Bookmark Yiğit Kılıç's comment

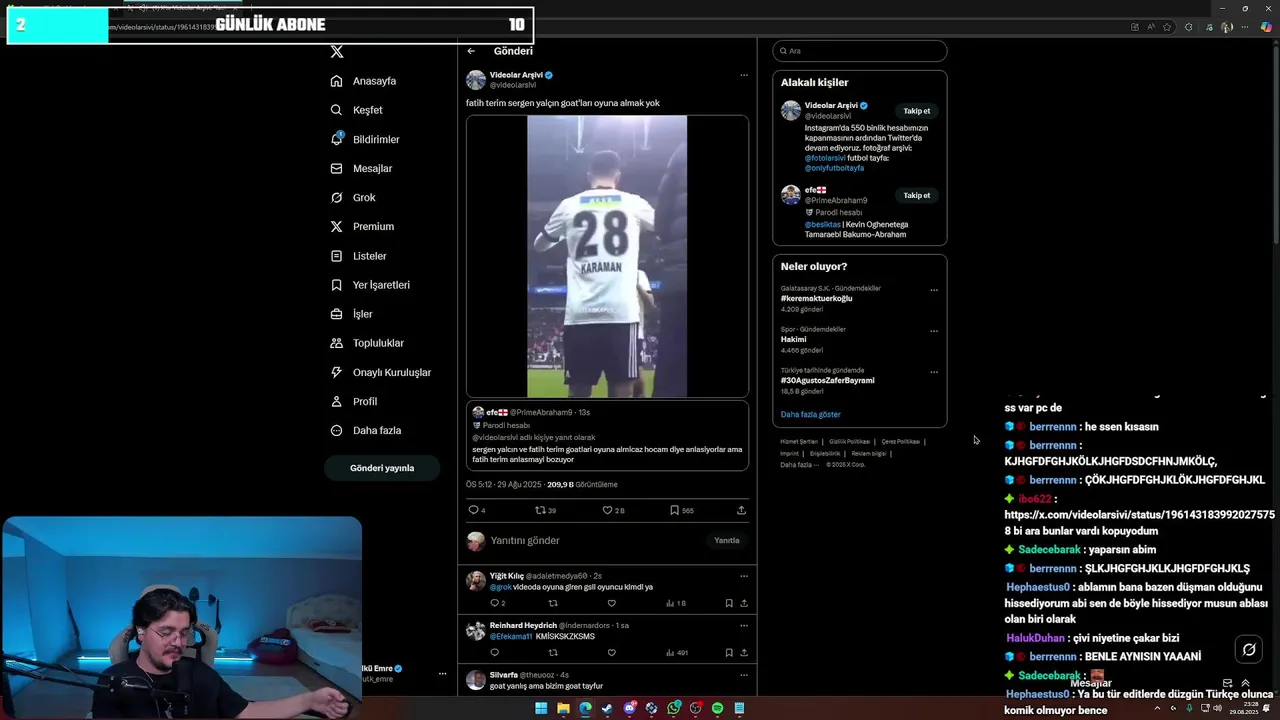point(729,603)
